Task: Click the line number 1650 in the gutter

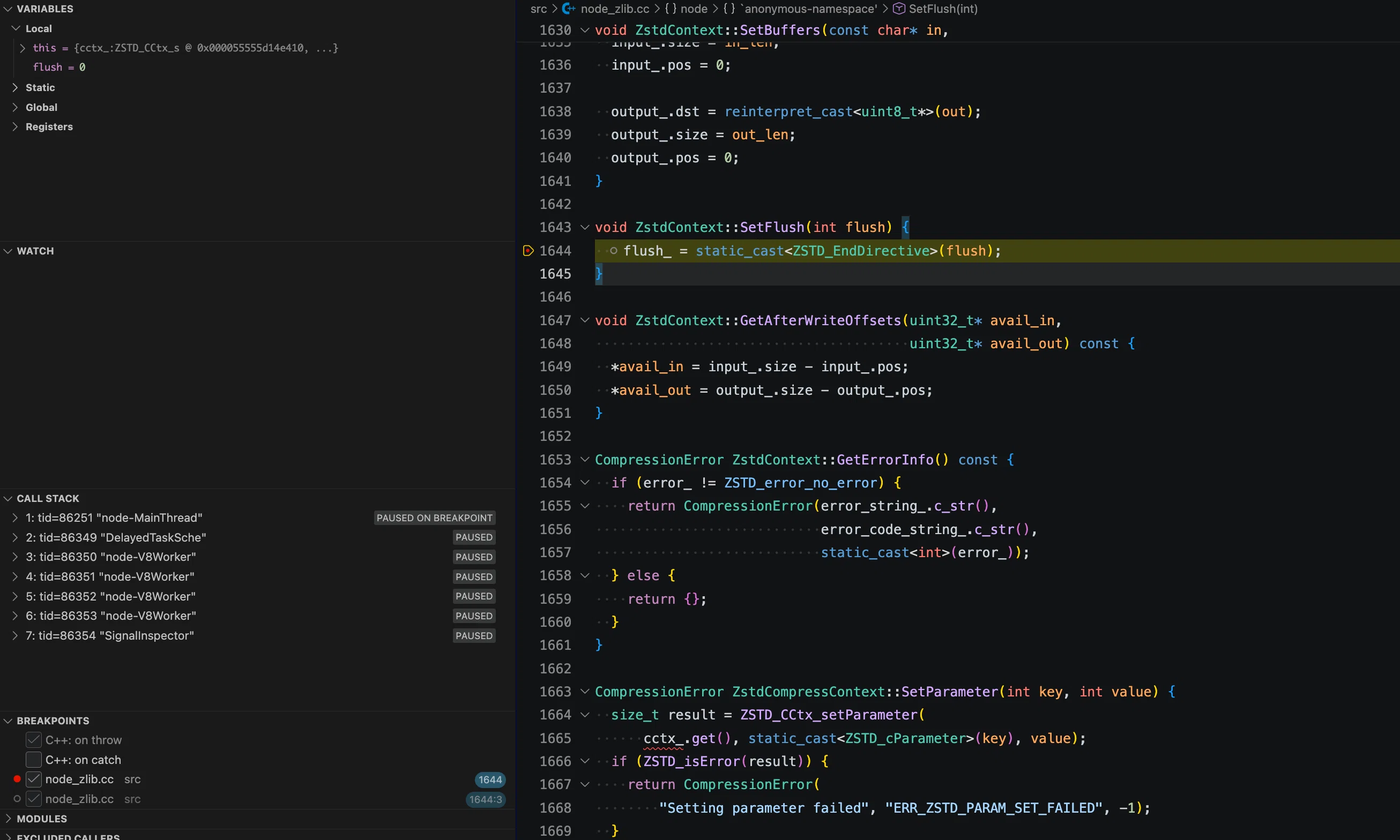Action: coord(555,391)
